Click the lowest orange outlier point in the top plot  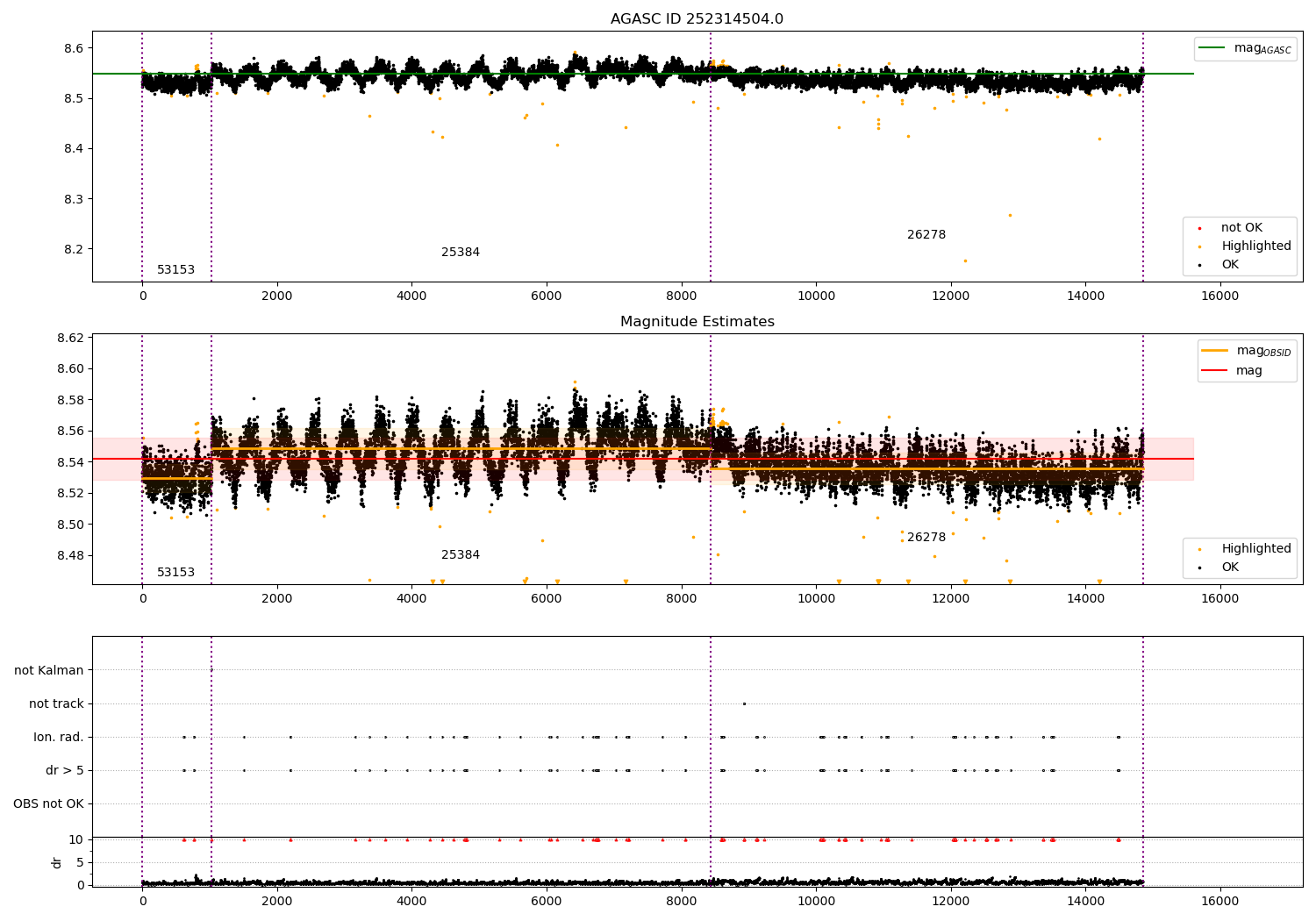[965, 261]
